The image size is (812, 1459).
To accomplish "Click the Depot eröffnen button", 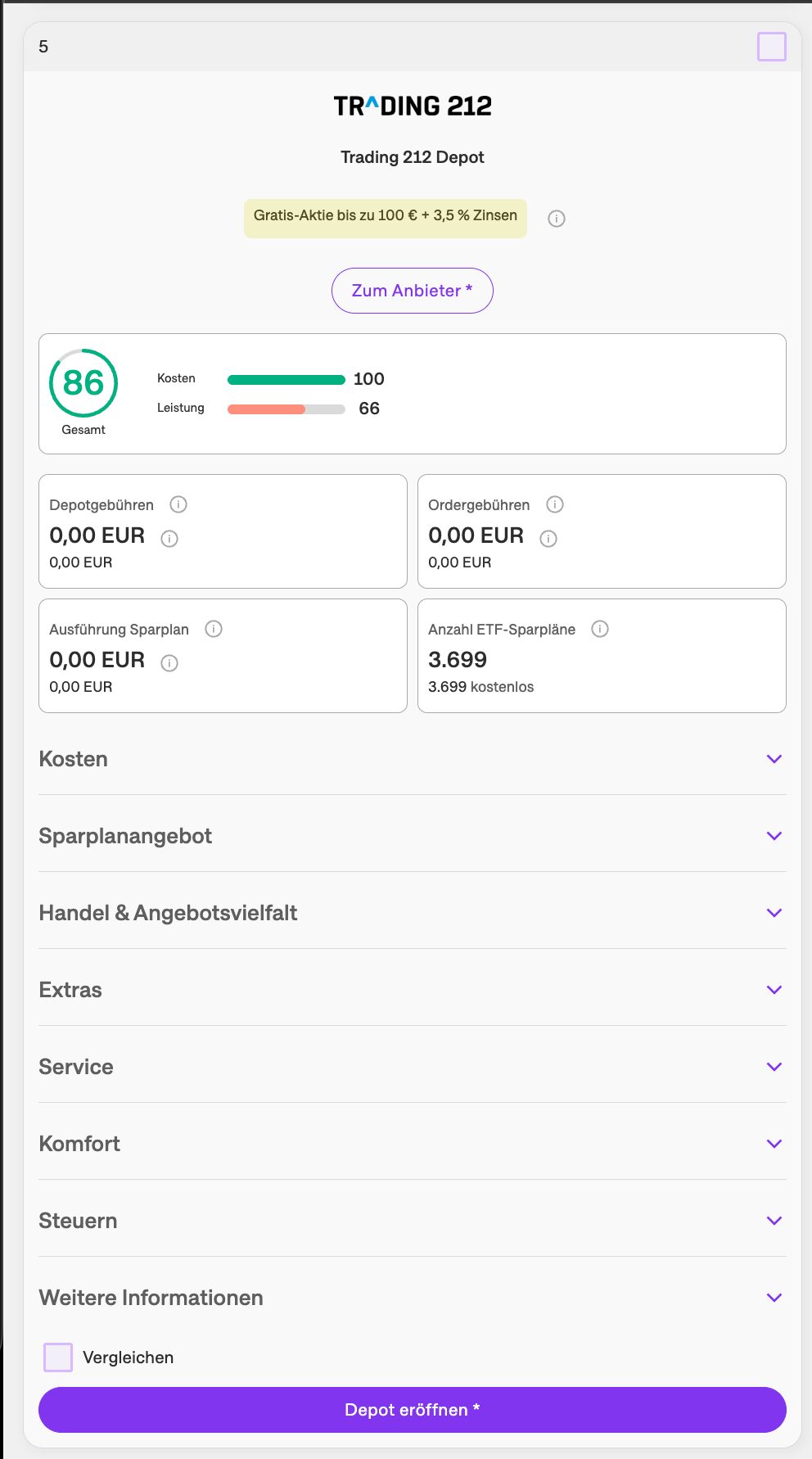I will (x=413, y=1410).
